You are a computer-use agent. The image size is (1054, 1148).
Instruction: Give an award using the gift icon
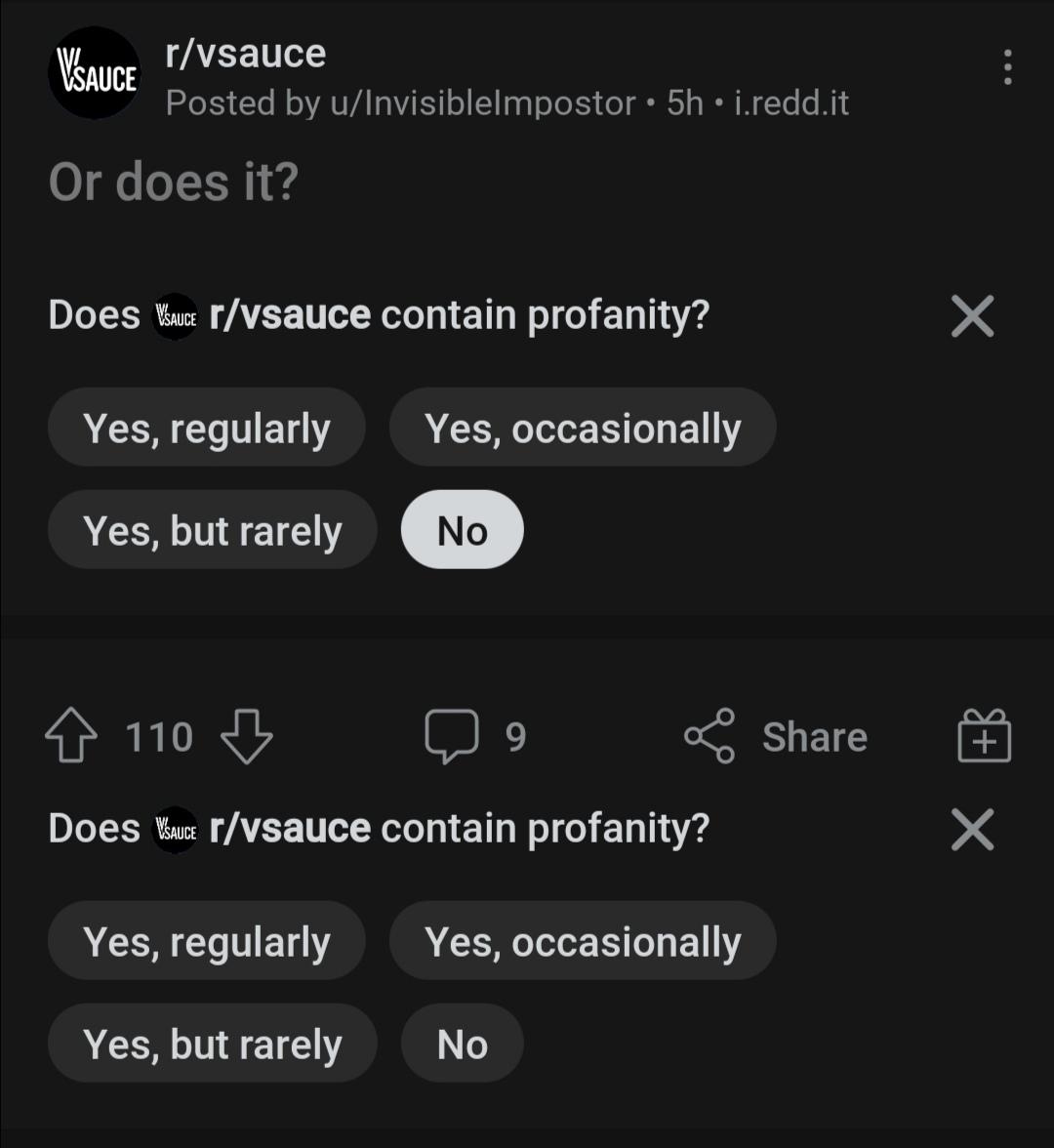tap(984, 736)
